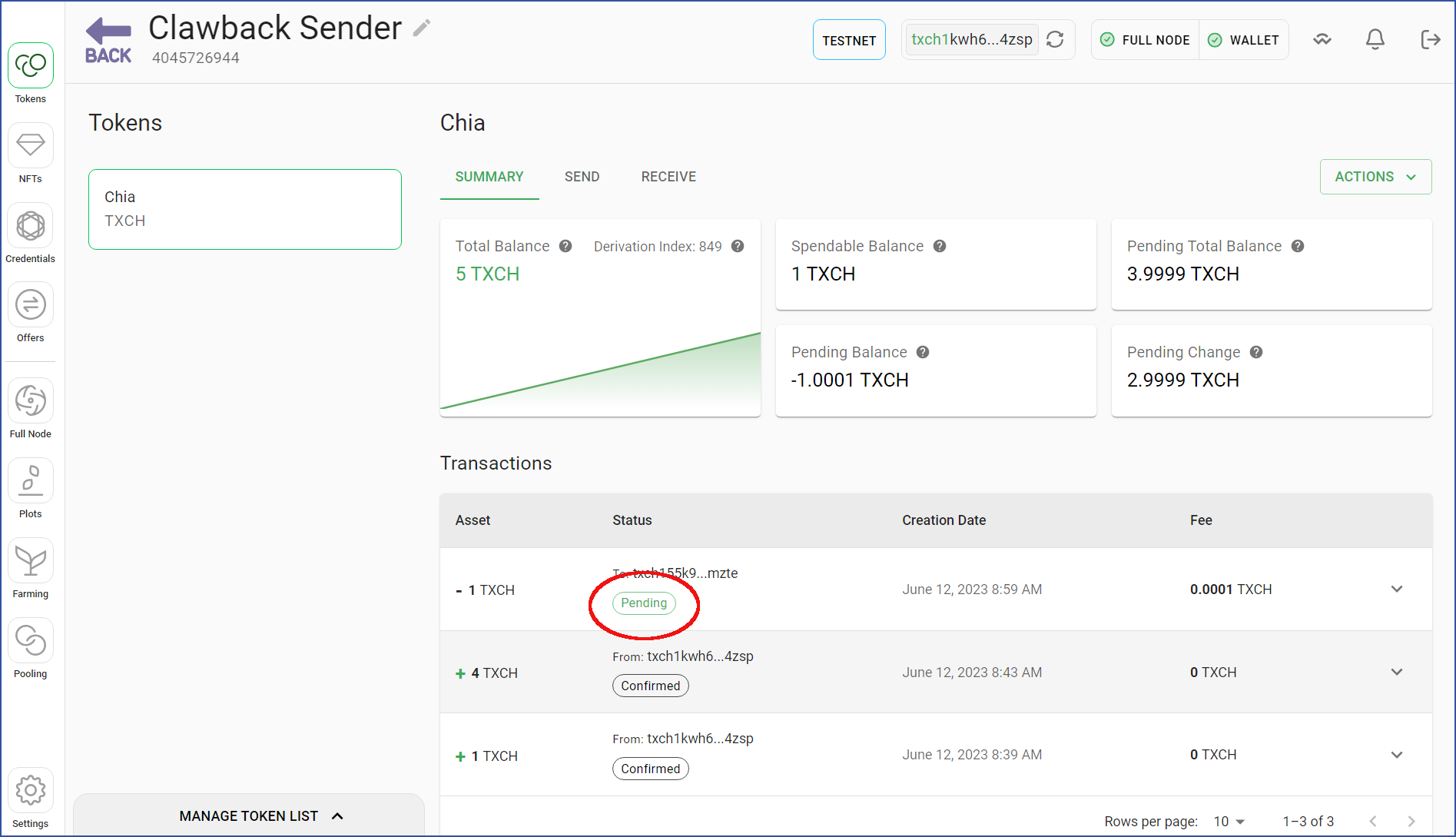
Task: Open the Full Node view
Action: 31,409
